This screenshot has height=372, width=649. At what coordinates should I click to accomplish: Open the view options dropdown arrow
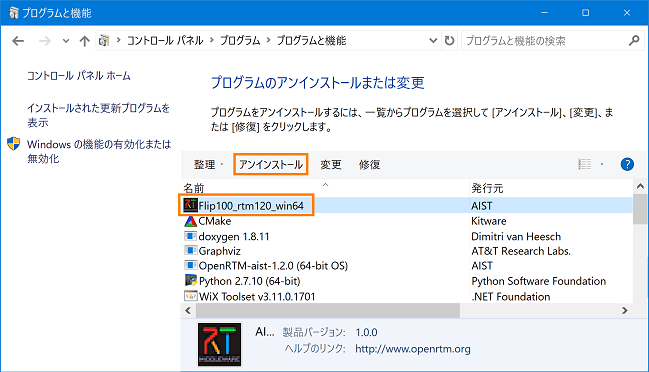click(x=602, y=165)
